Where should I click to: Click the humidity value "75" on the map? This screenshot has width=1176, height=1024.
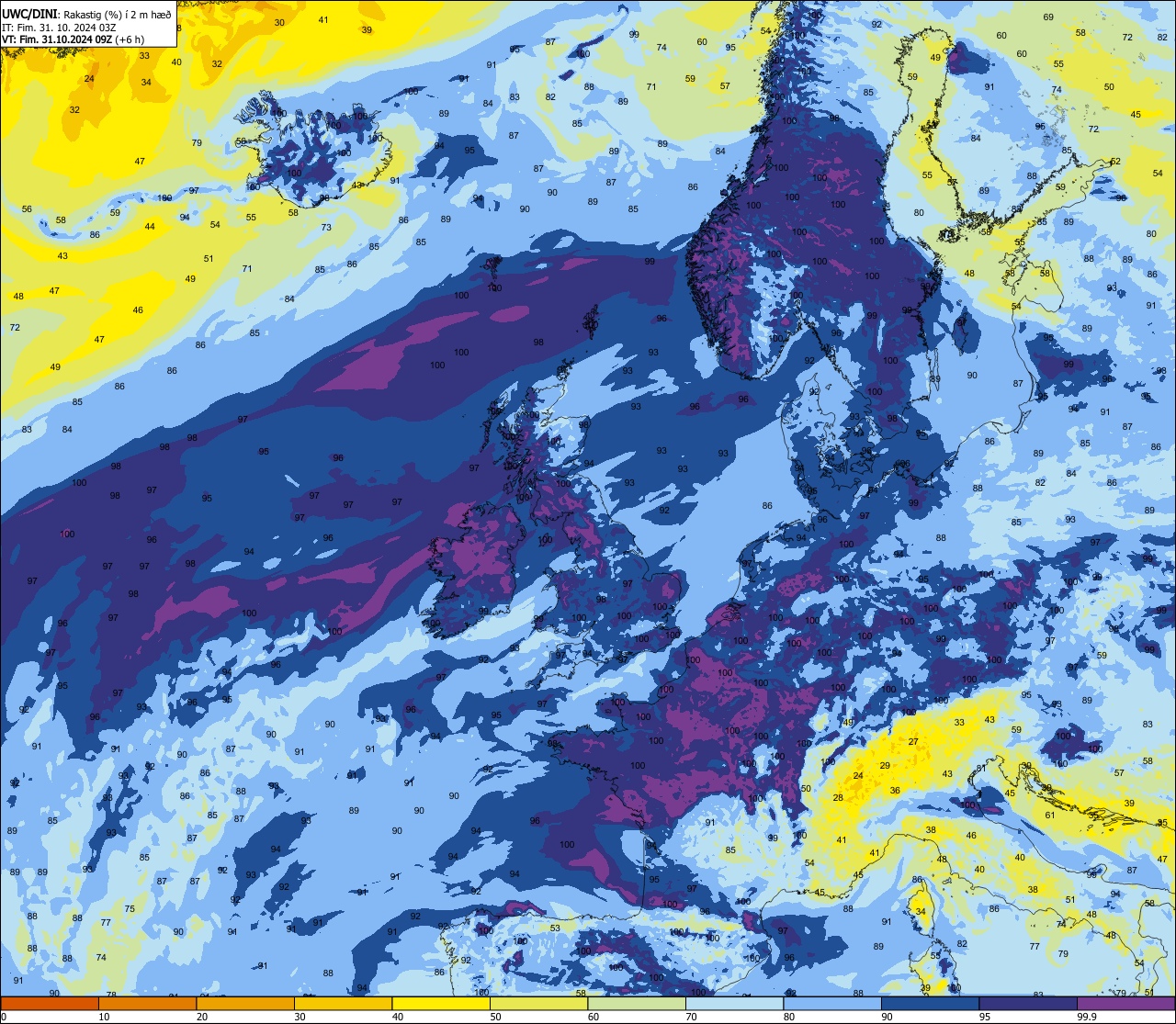coord(130,909)
